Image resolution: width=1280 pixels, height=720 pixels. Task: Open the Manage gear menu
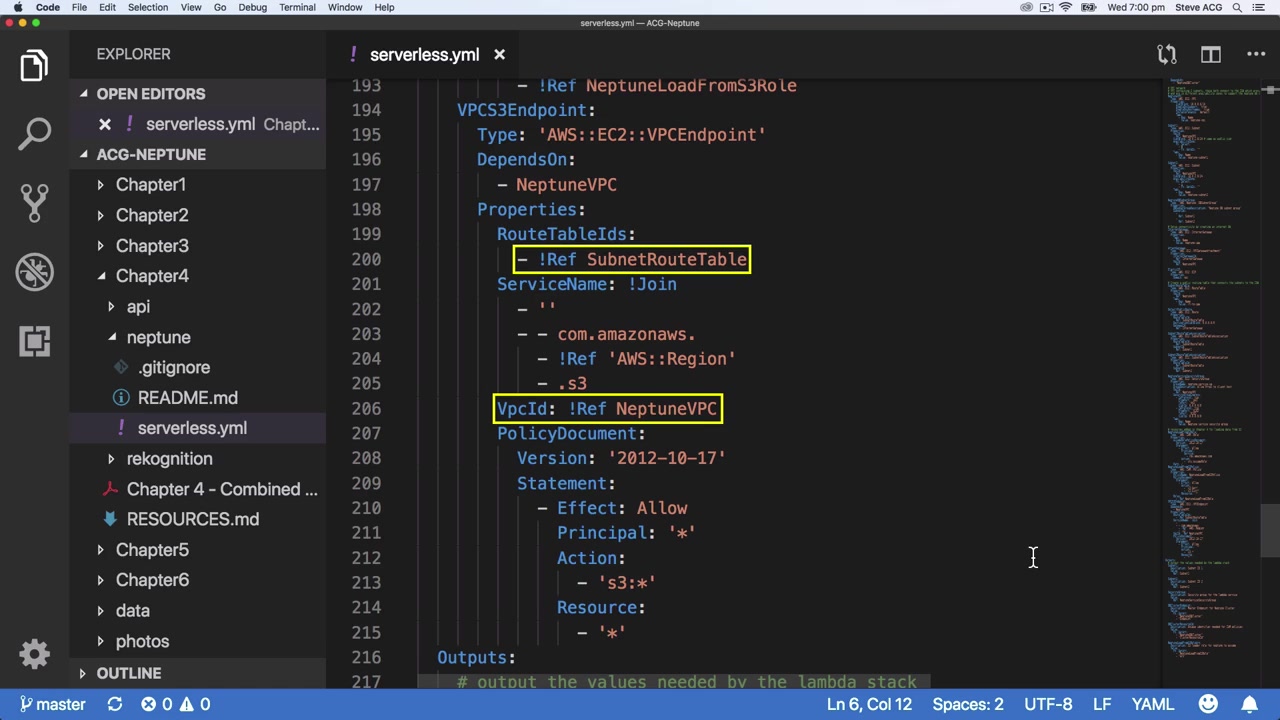coord(34,654)
